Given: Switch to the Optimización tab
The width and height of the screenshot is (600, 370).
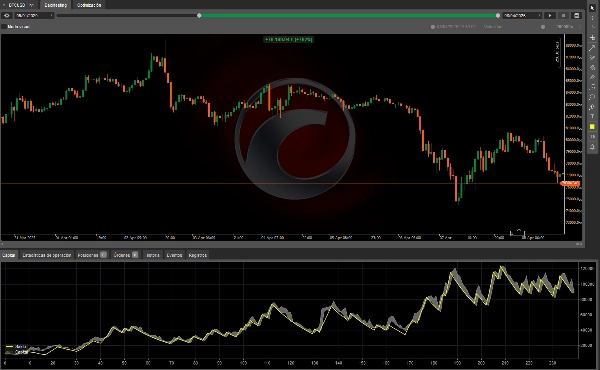Looking at the screenshot, I should point(89,5).
